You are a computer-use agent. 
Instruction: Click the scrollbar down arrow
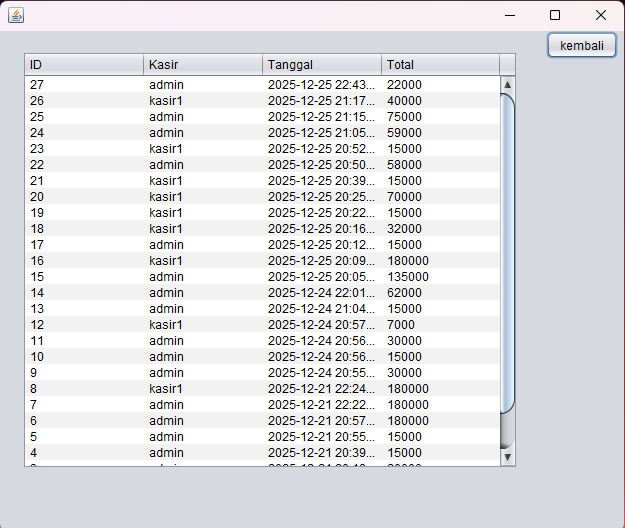point(507,457)
